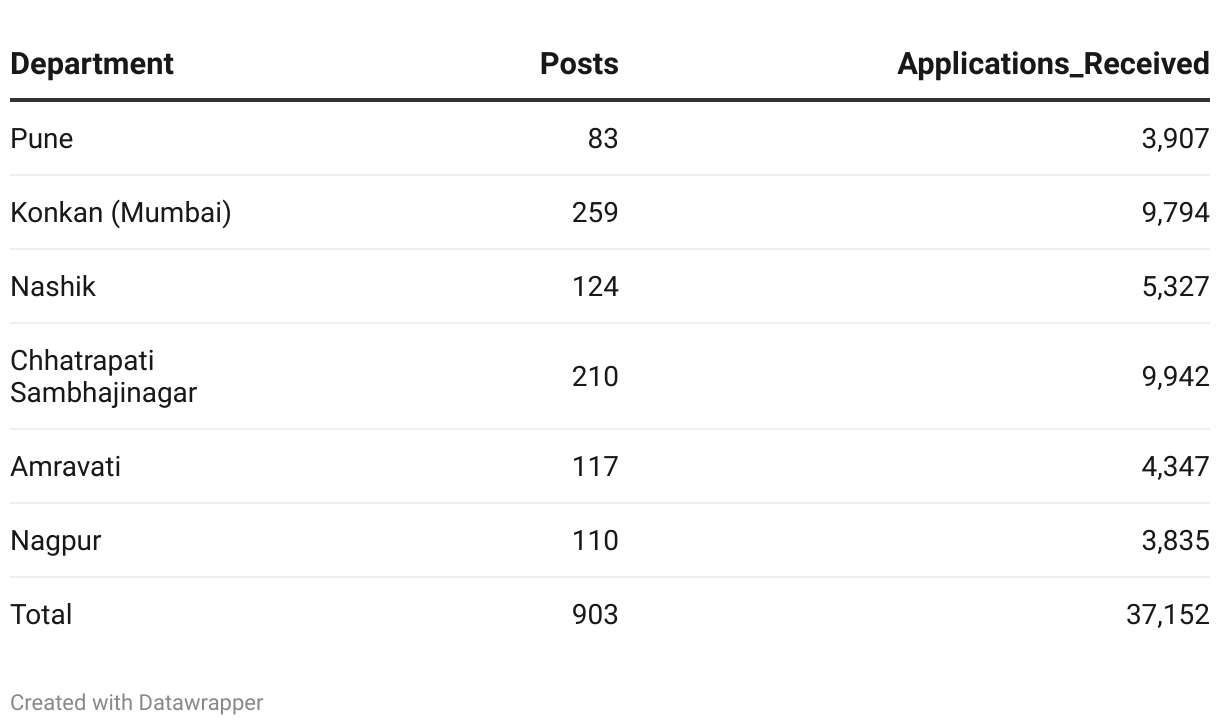
Task: Select applications value 9,942
Action: pyautogui.click(x=1175, y=376)
